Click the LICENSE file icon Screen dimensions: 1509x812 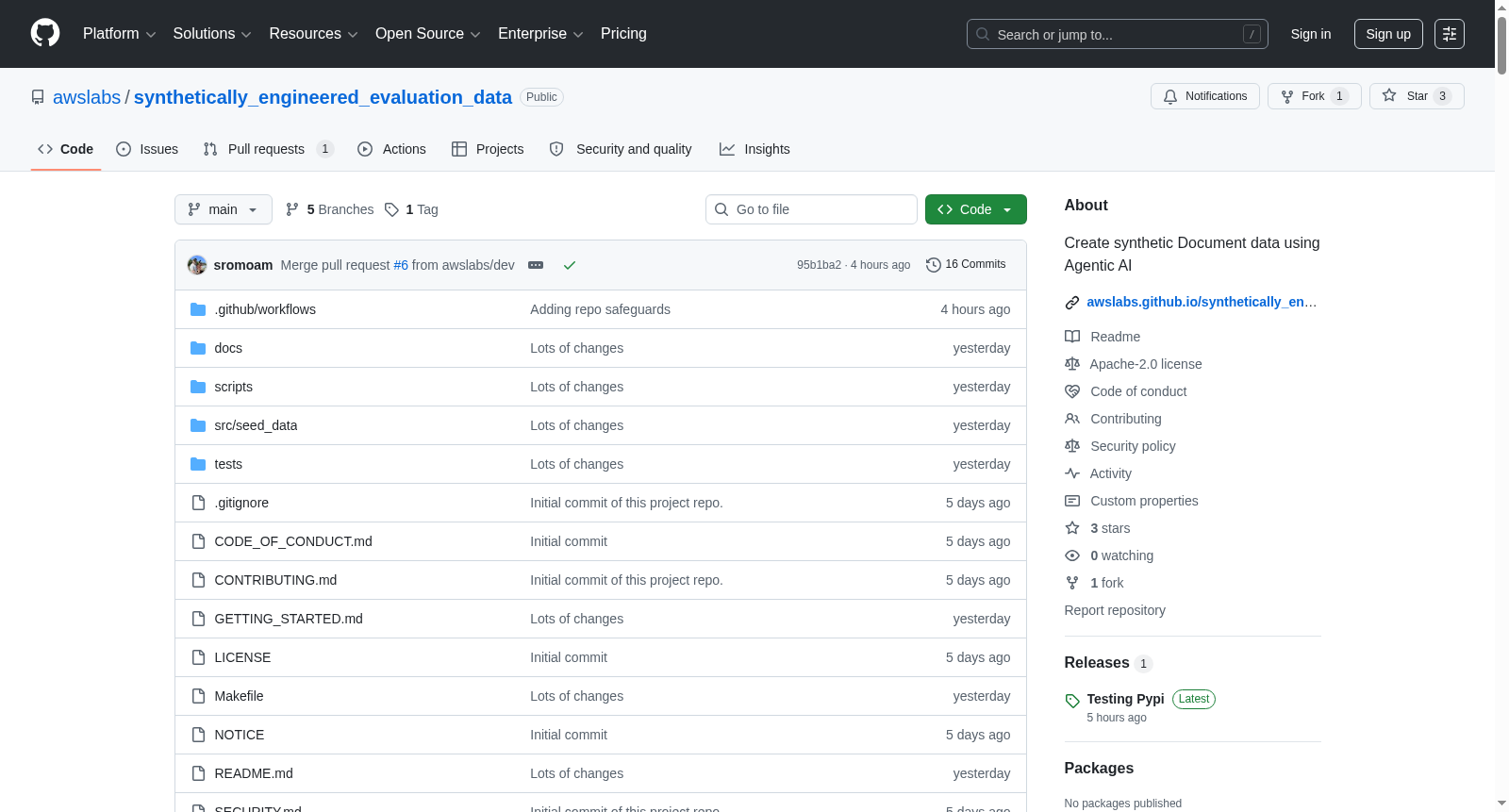coord(198,657)
